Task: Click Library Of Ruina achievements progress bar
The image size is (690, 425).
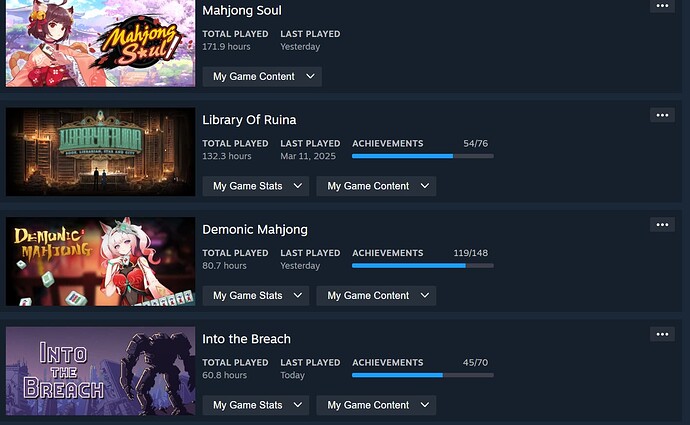Action: tap(423, 156)
